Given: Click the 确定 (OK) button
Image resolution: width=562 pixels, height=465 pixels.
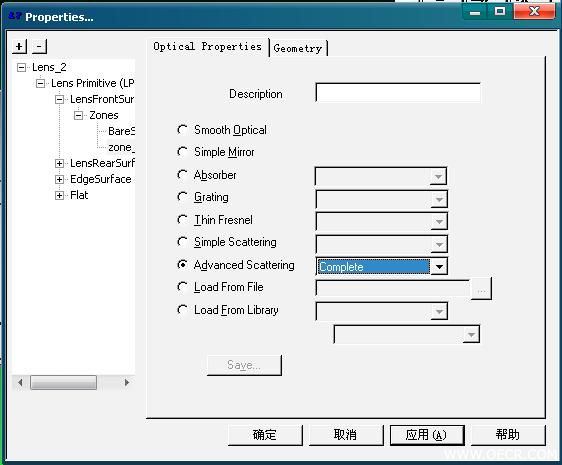Looking at the screenshot, I should (x=265, y=435).
